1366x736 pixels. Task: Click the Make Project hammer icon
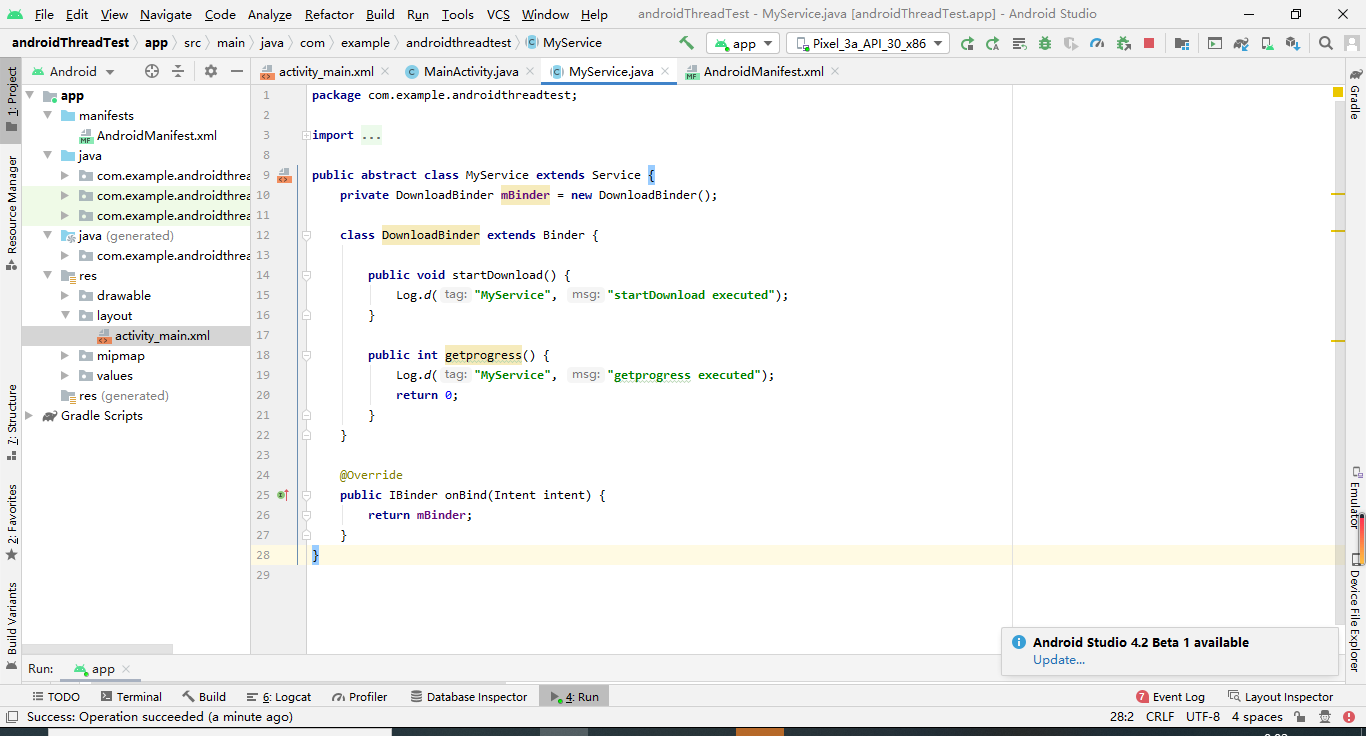[x=686, y=43]
